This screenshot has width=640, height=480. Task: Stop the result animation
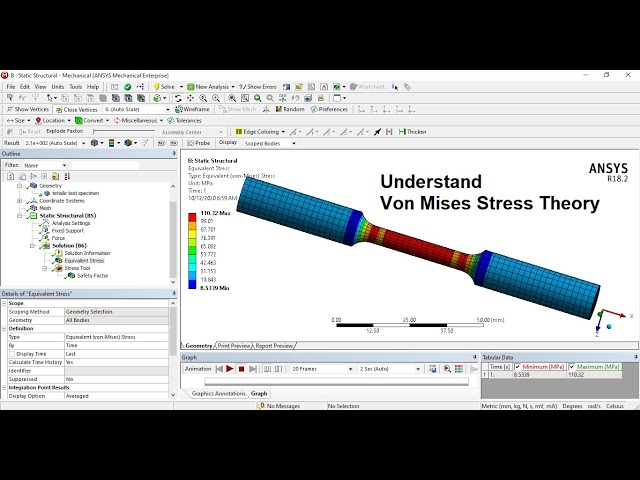point(241,369)
